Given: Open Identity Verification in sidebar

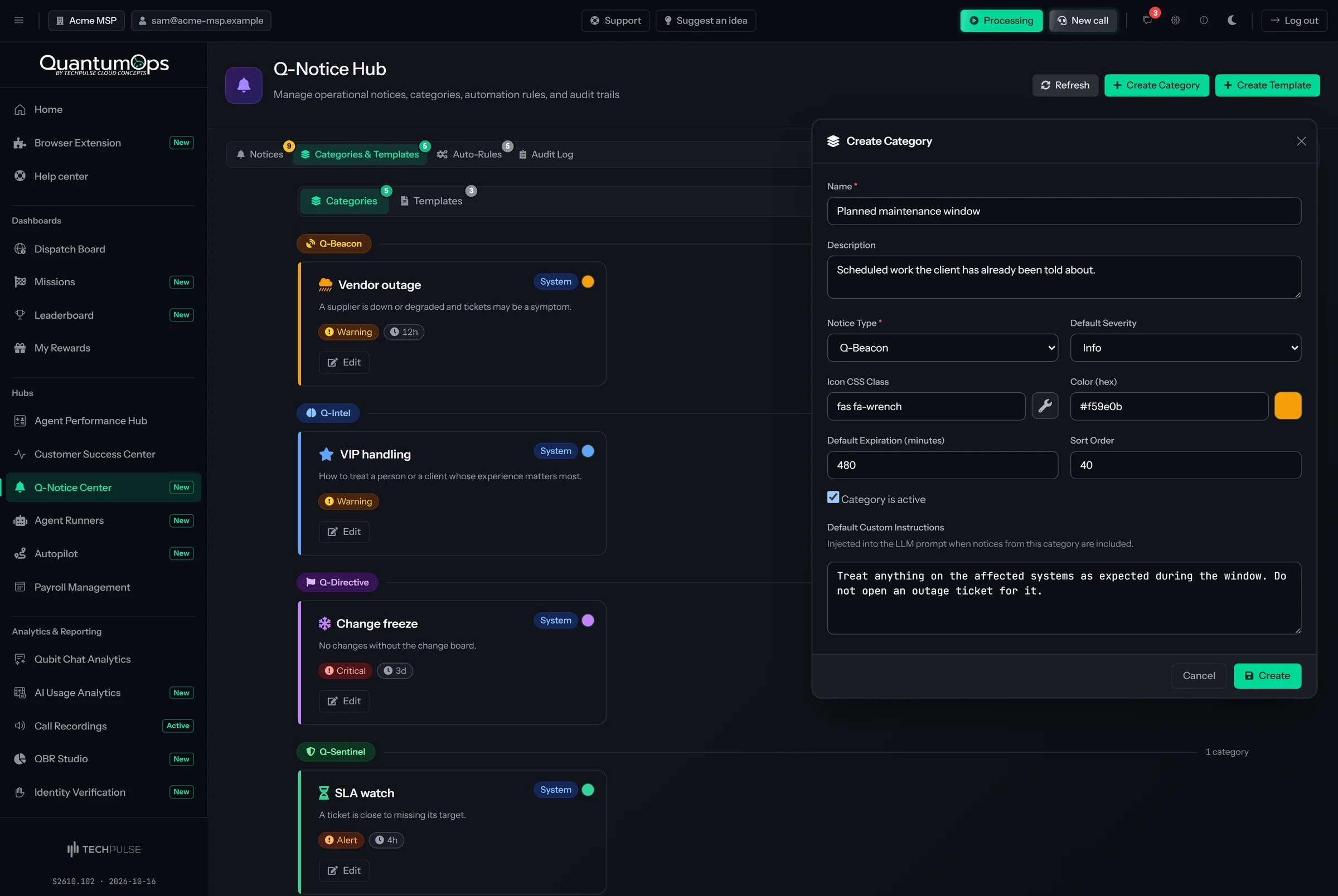Looking at the screenshot, I should click(104, 792).
